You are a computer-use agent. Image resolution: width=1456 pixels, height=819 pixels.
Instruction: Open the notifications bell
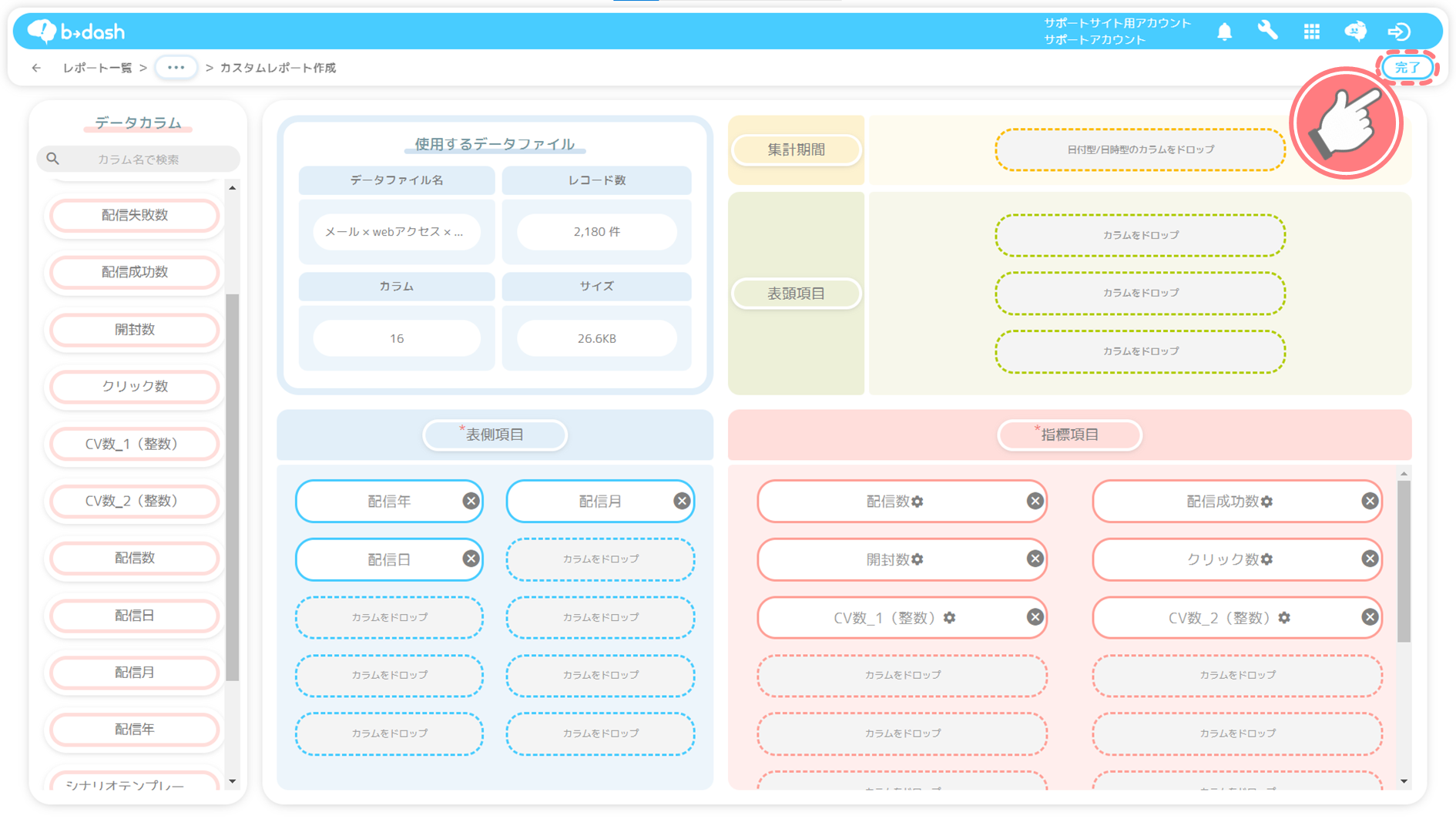1224,32
